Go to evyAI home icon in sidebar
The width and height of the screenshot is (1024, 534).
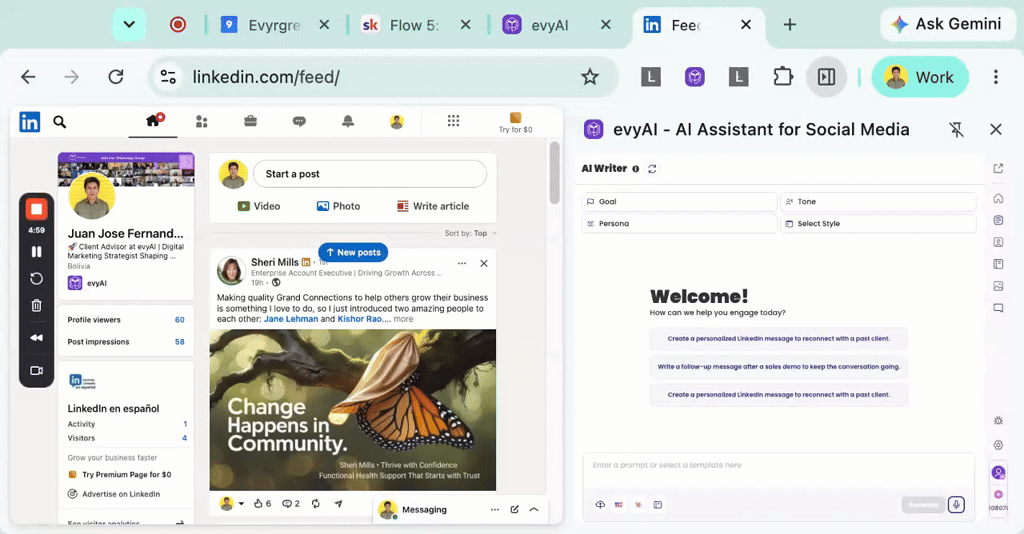[x=998, y=198]
